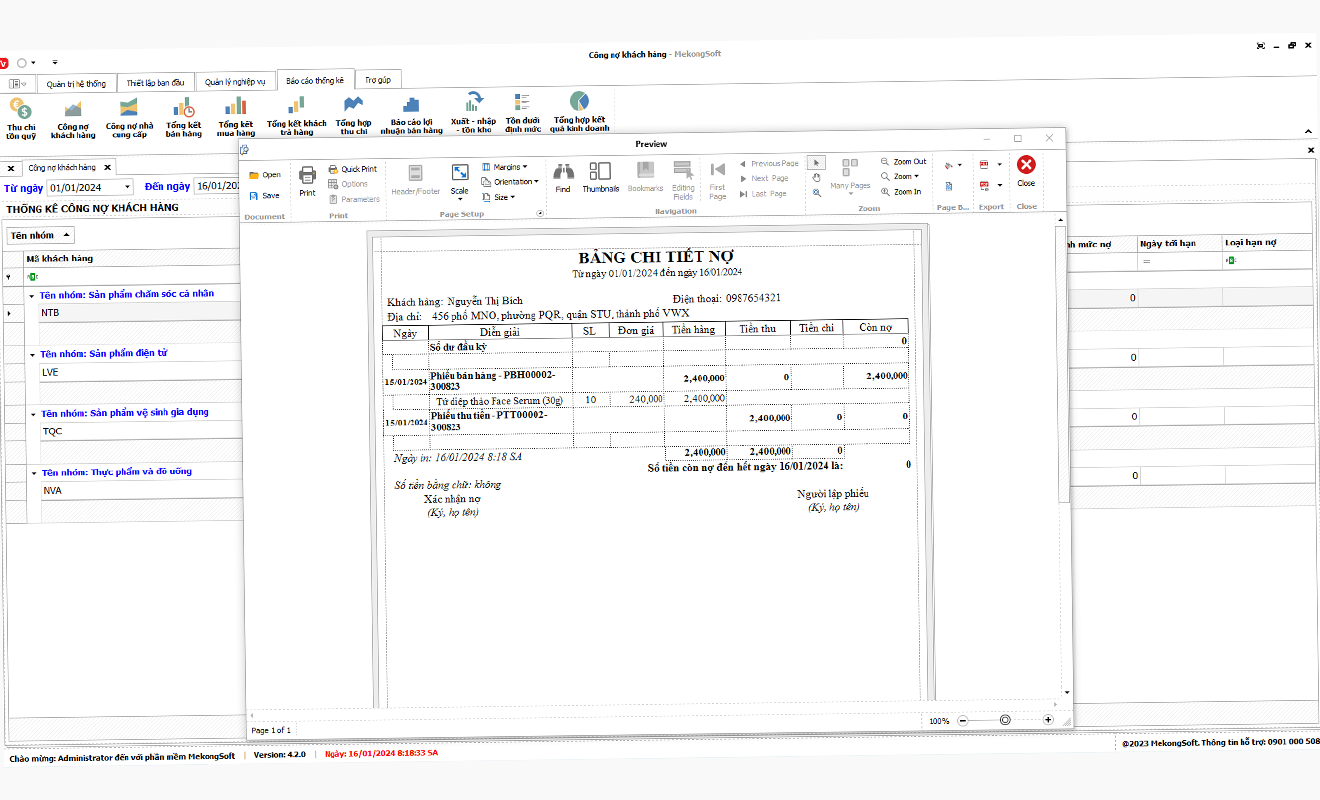Open the Tổng kết bán hàng report
The image size is (1320, 800).
(183, 115)
